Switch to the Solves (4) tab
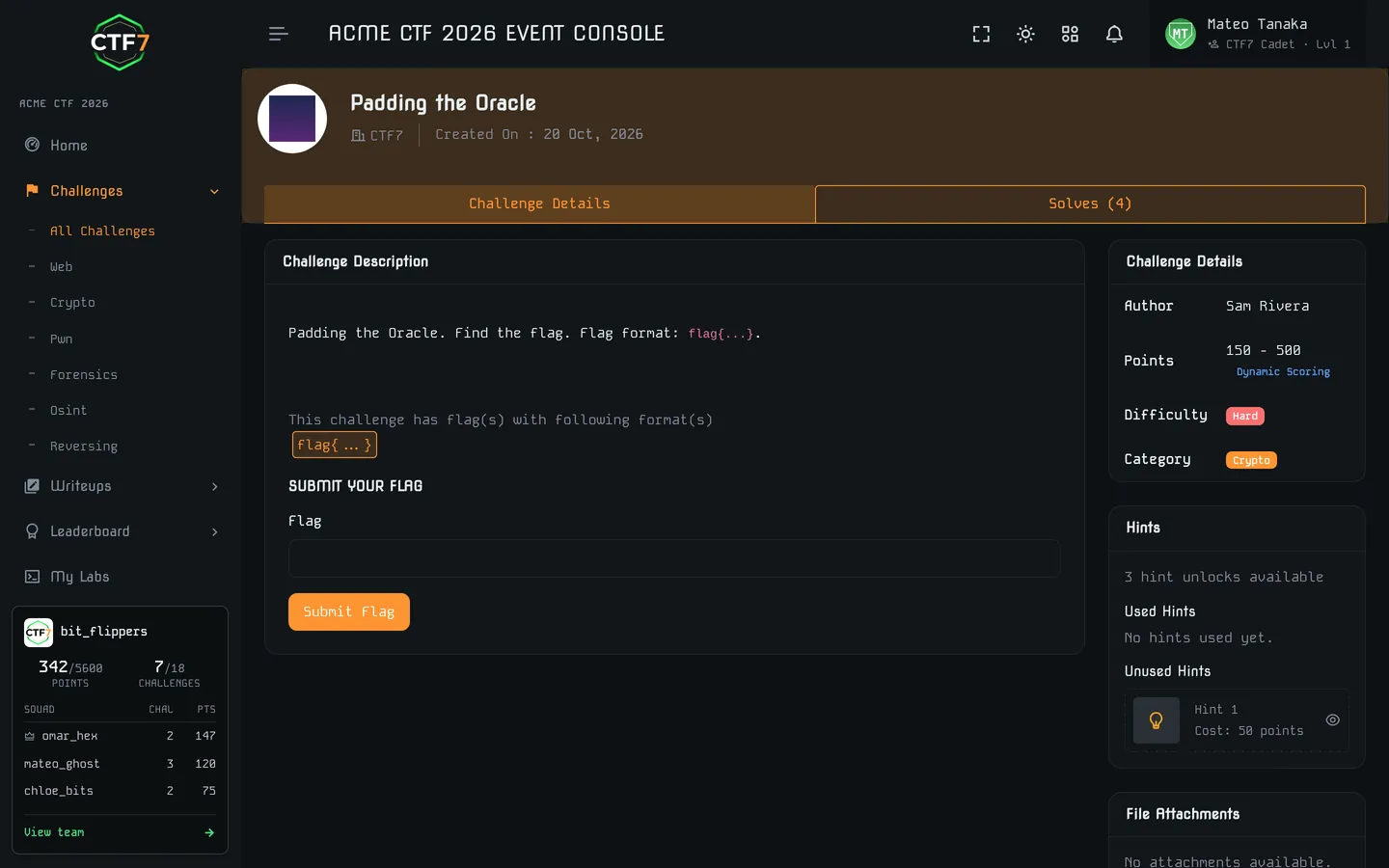The width and height of the screenshot is (1389, 868). tap(1090, 203)
